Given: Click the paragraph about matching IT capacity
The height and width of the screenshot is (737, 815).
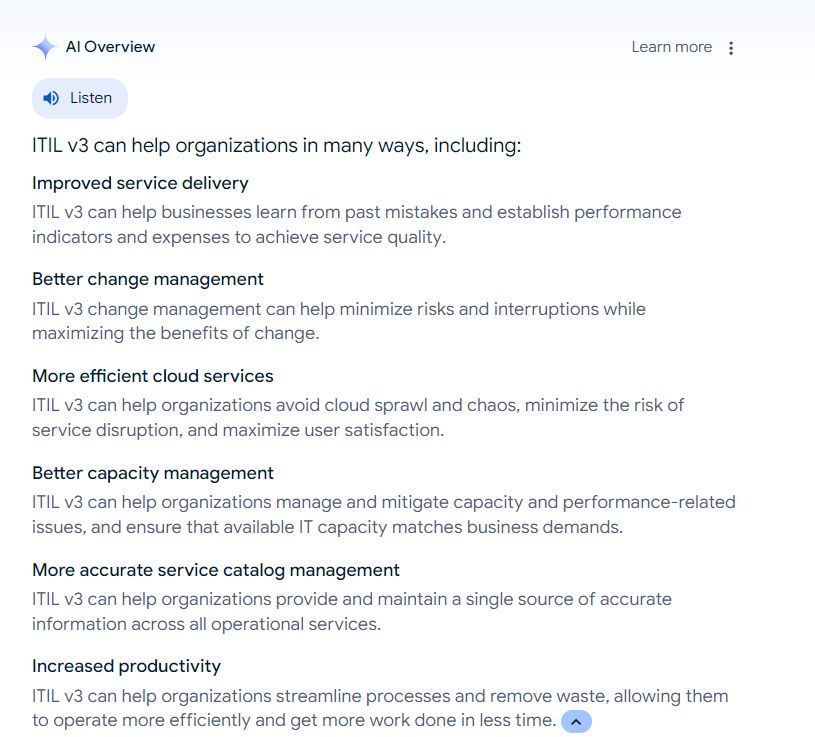Looking at the screenshot, I should coord(383,515).
